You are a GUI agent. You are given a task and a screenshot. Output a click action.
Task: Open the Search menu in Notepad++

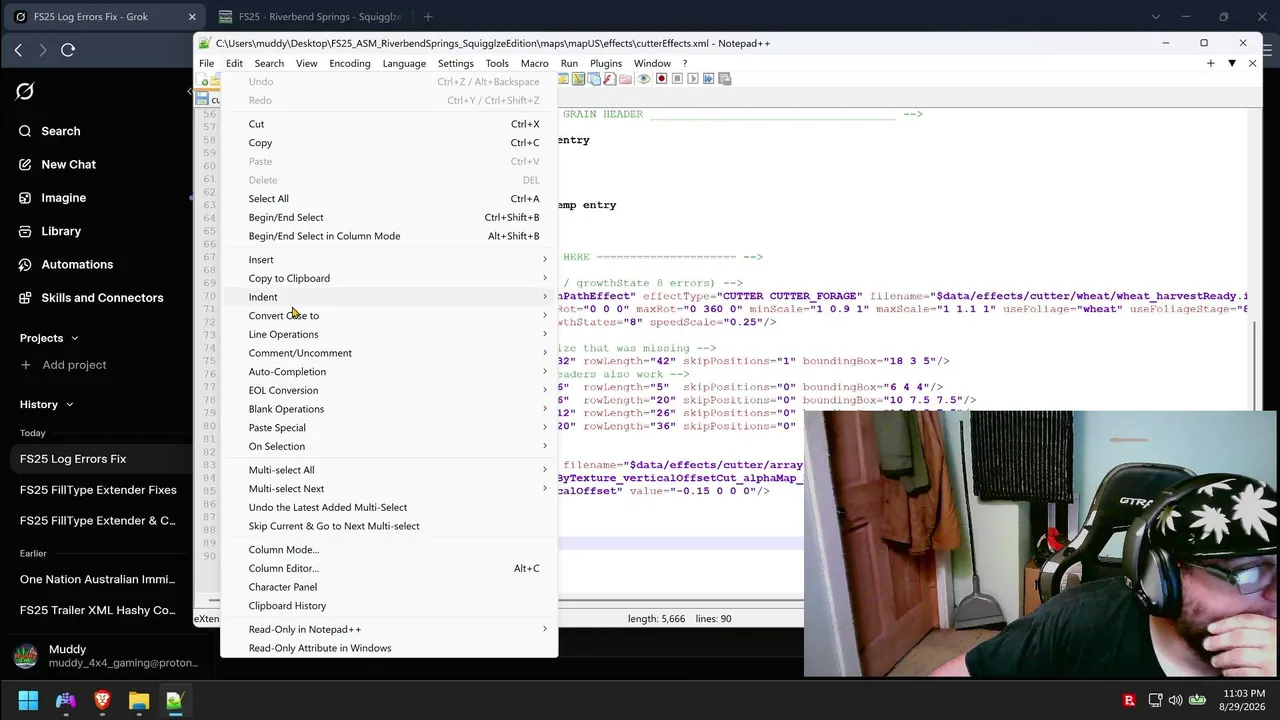[x=269, y=63]
